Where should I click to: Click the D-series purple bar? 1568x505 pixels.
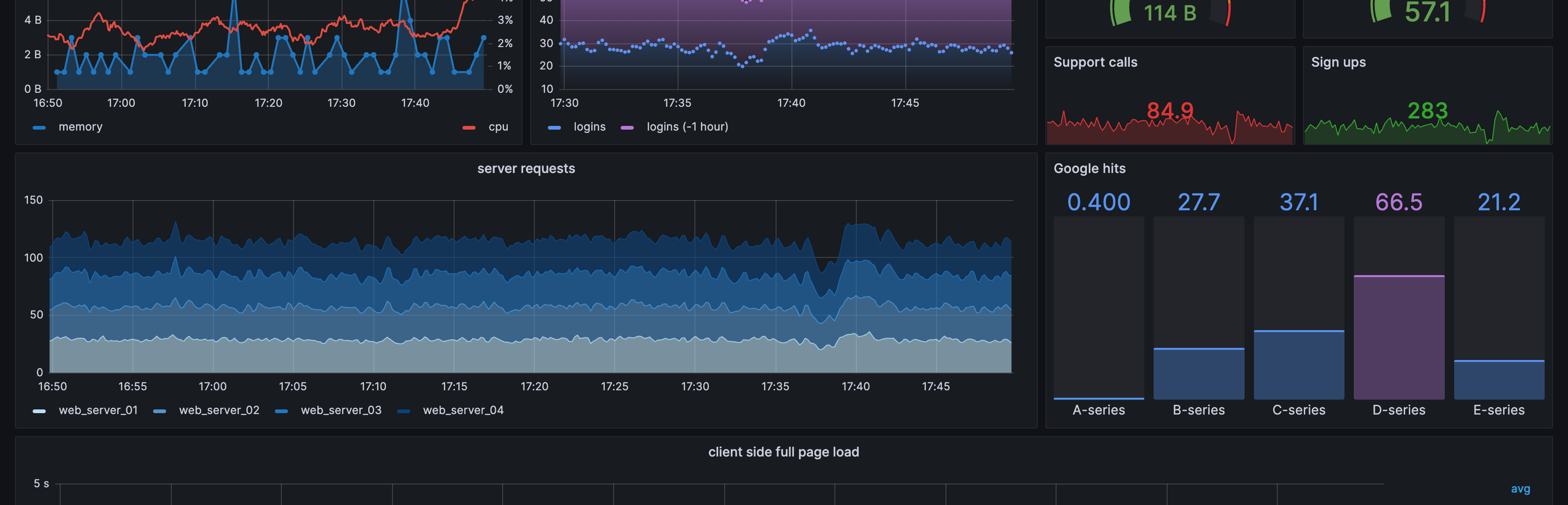pyautogui.click(x=1399, y=337)
